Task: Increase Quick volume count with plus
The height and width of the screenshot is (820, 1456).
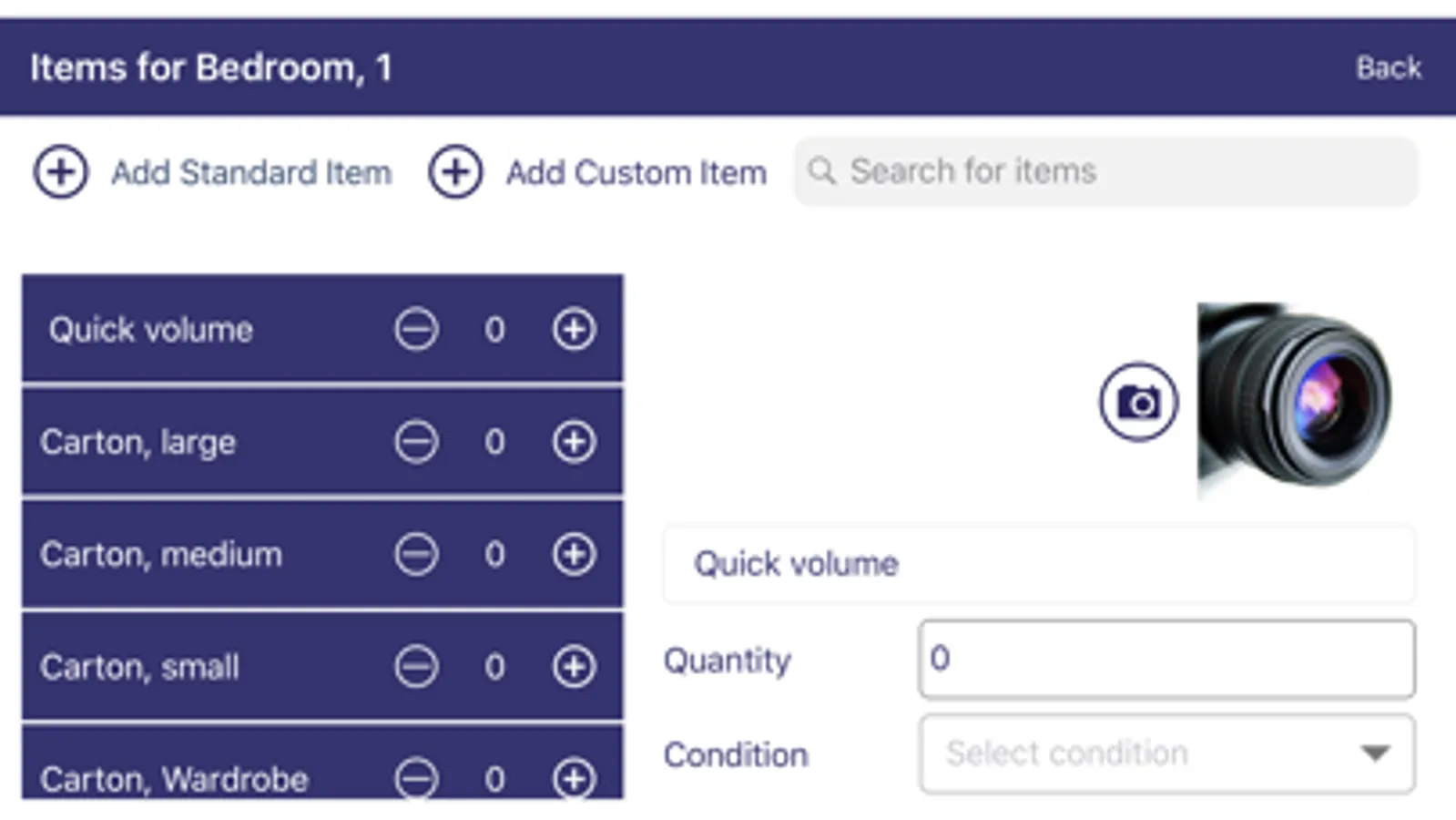Action: coord(574,329)
